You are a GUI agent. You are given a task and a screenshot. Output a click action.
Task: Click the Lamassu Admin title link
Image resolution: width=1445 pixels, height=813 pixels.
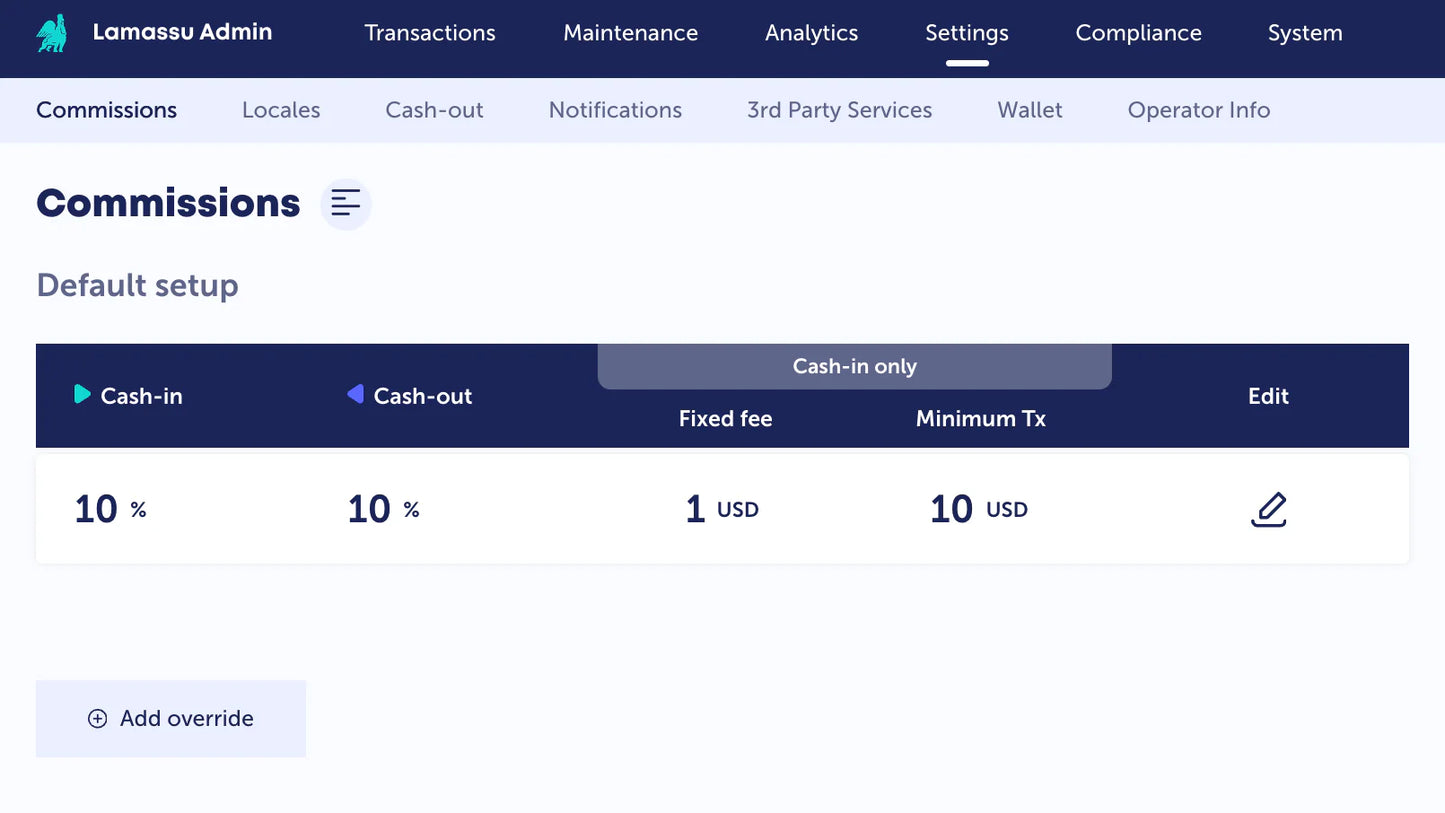click(182, 32)
